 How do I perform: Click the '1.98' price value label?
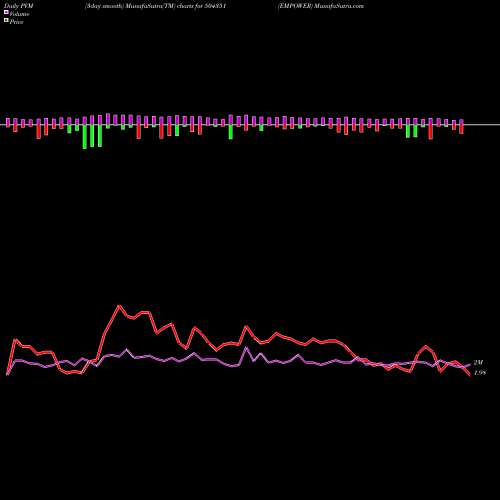(480, 373)
